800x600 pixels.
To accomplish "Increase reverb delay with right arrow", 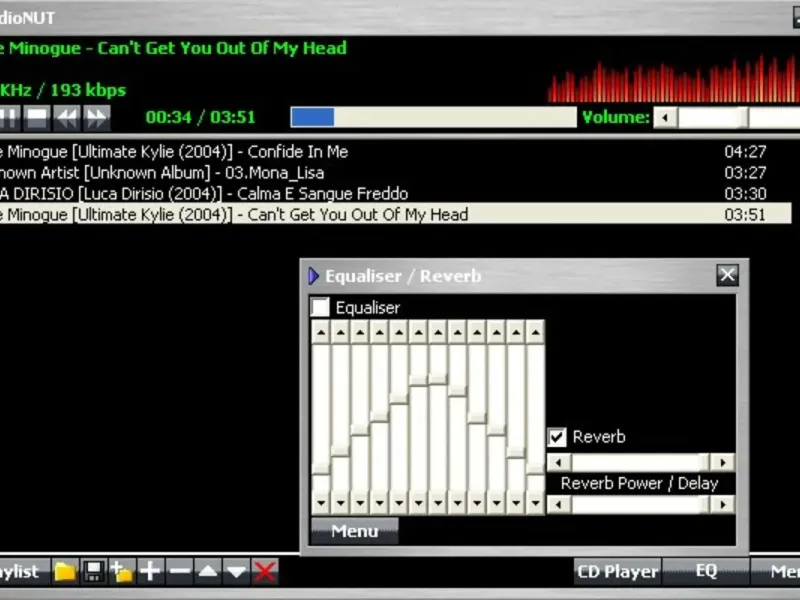I will 722,505.
